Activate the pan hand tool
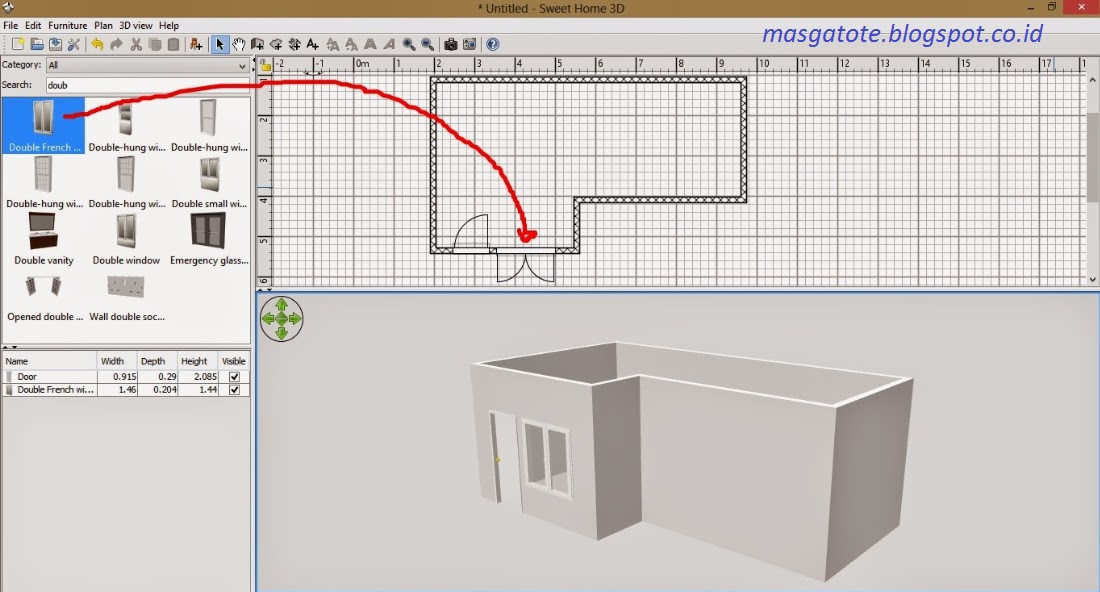The height and width of the screenshot is (592, 1100). [237, 44]
